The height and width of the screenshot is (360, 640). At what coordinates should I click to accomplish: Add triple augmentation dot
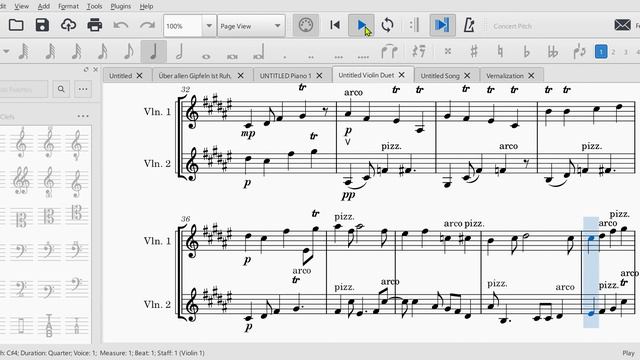pos(338,56)
